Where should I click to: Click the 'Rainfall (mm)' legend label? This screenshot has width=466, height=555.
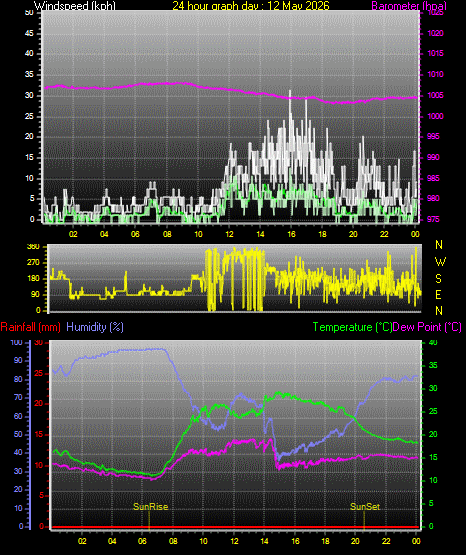click(x=30, y=327)
